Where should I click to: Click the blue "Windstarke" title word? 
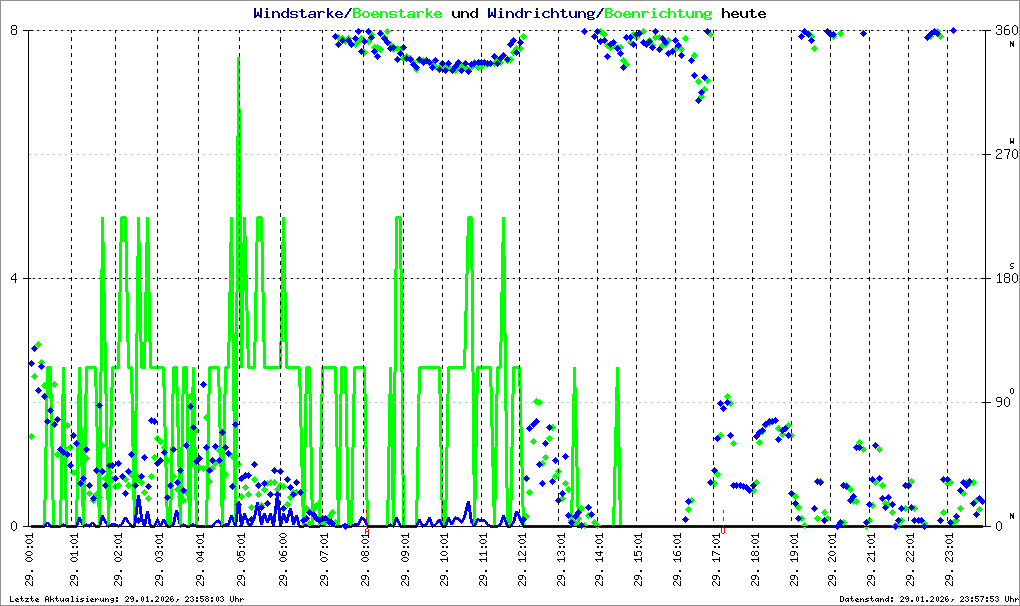(299, 14)
